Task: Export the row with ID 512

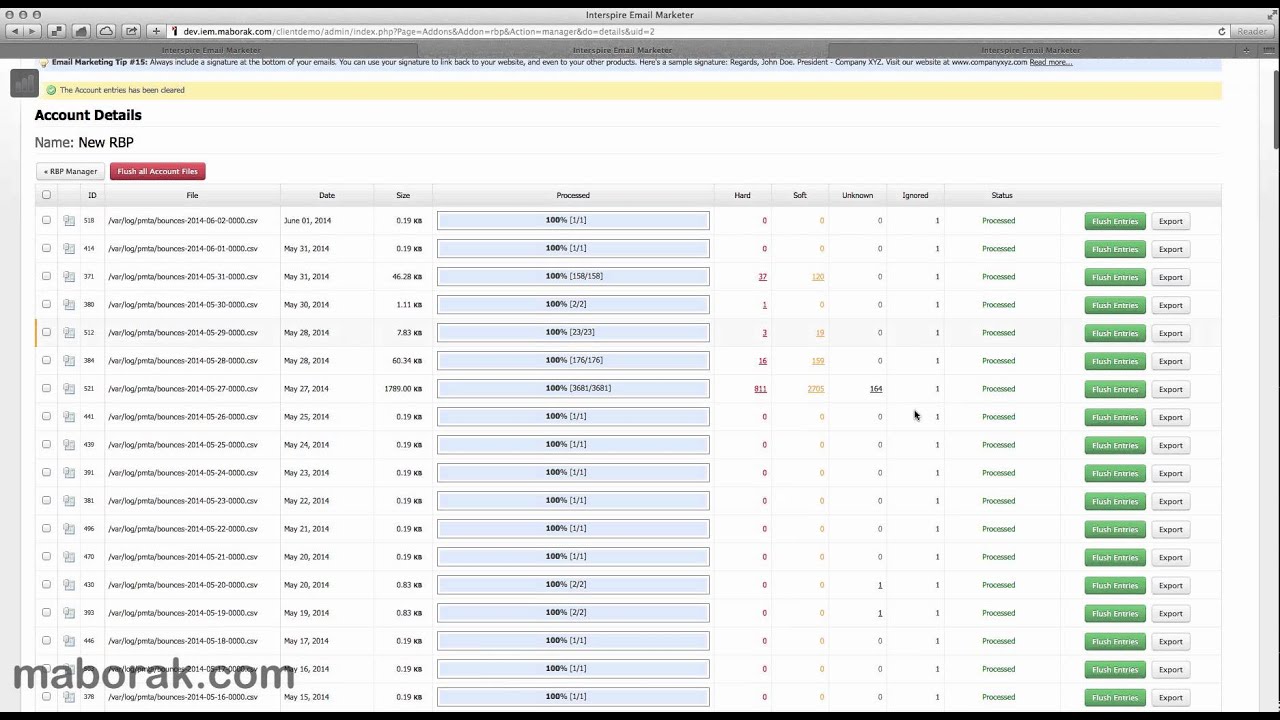Action: pos(1170,333)
